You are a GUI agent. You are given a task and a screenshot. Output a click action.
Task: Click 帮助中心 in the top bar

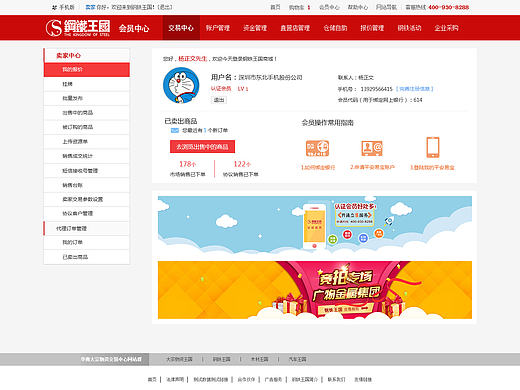(x=358, y=7)
